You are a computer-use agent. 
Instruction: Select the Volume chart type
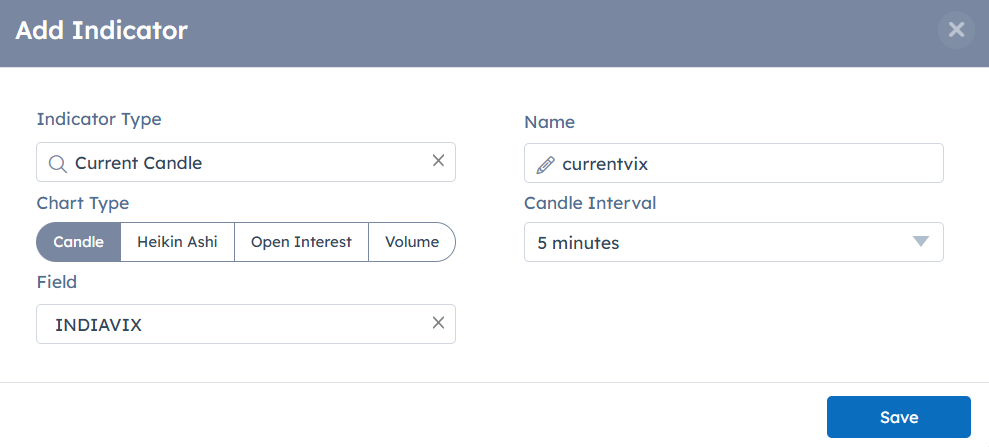pyautogui.click(x=412, y=242)
